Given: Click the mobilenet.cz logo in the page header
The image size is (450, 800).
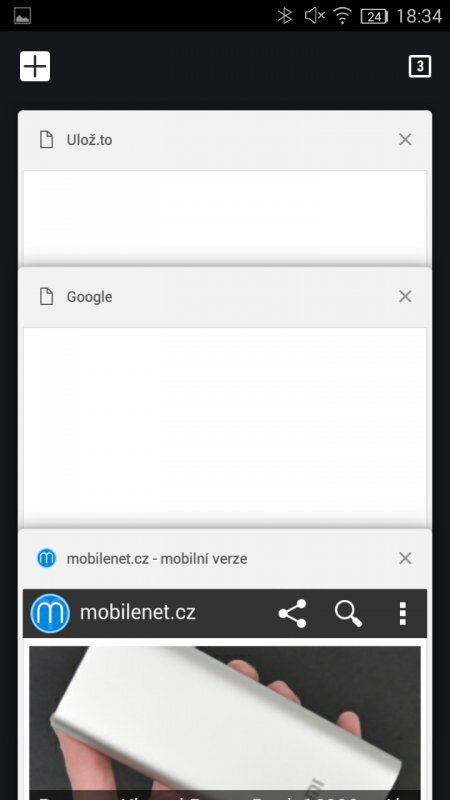Looking at the screenshot, I should pos(50,613).
